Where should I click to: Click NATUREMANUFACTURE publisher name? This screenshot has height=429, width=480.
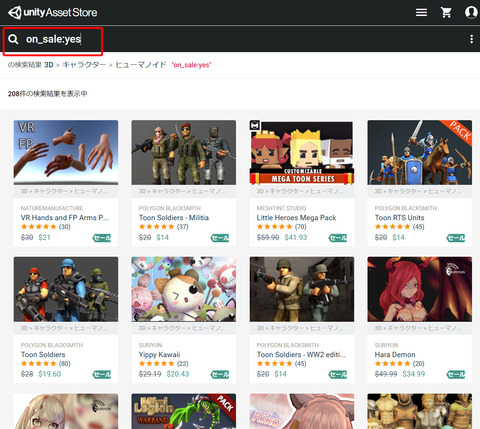tap(52, 208)
